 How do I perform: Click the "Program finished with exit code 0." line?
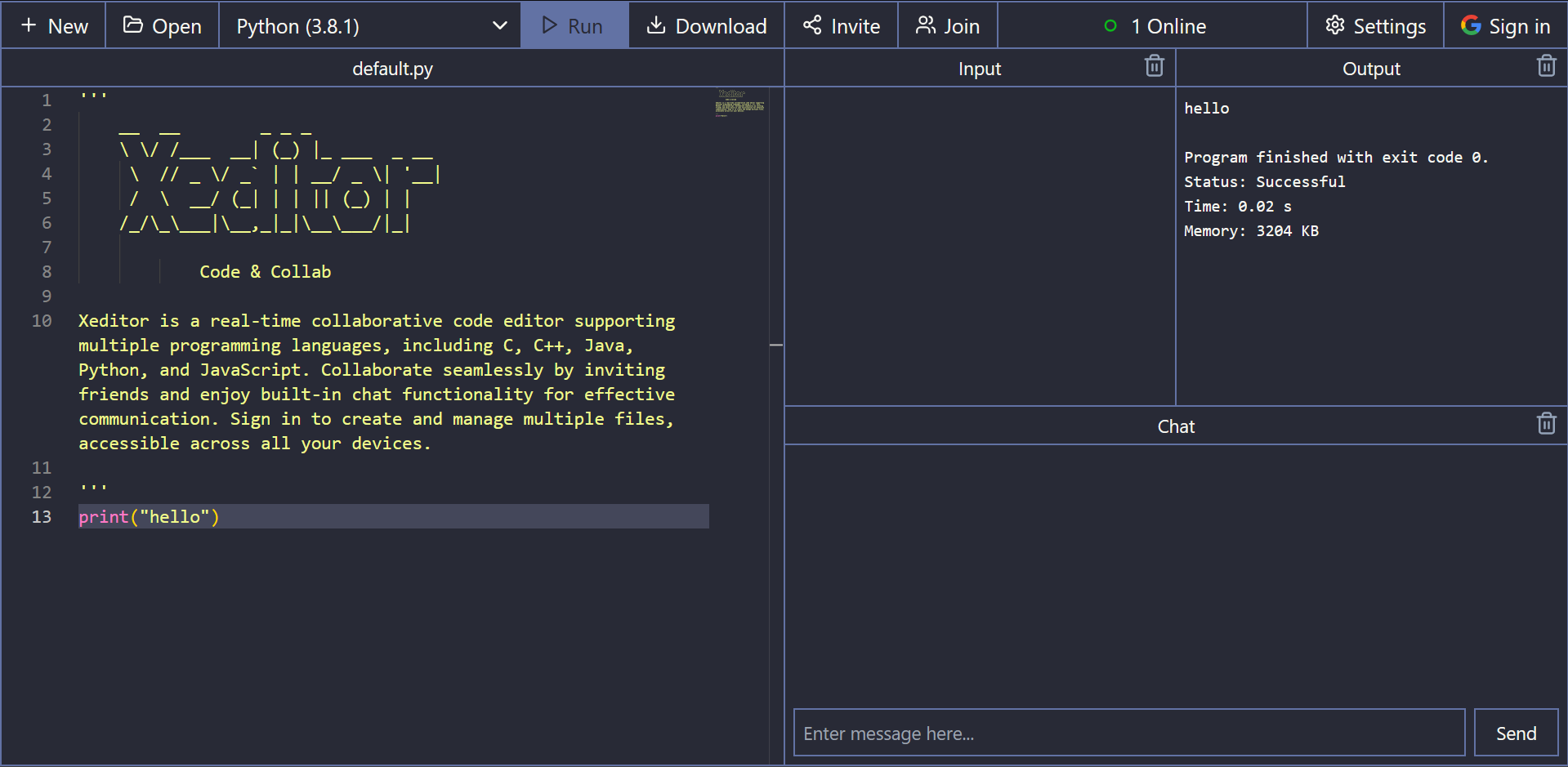1336,157
